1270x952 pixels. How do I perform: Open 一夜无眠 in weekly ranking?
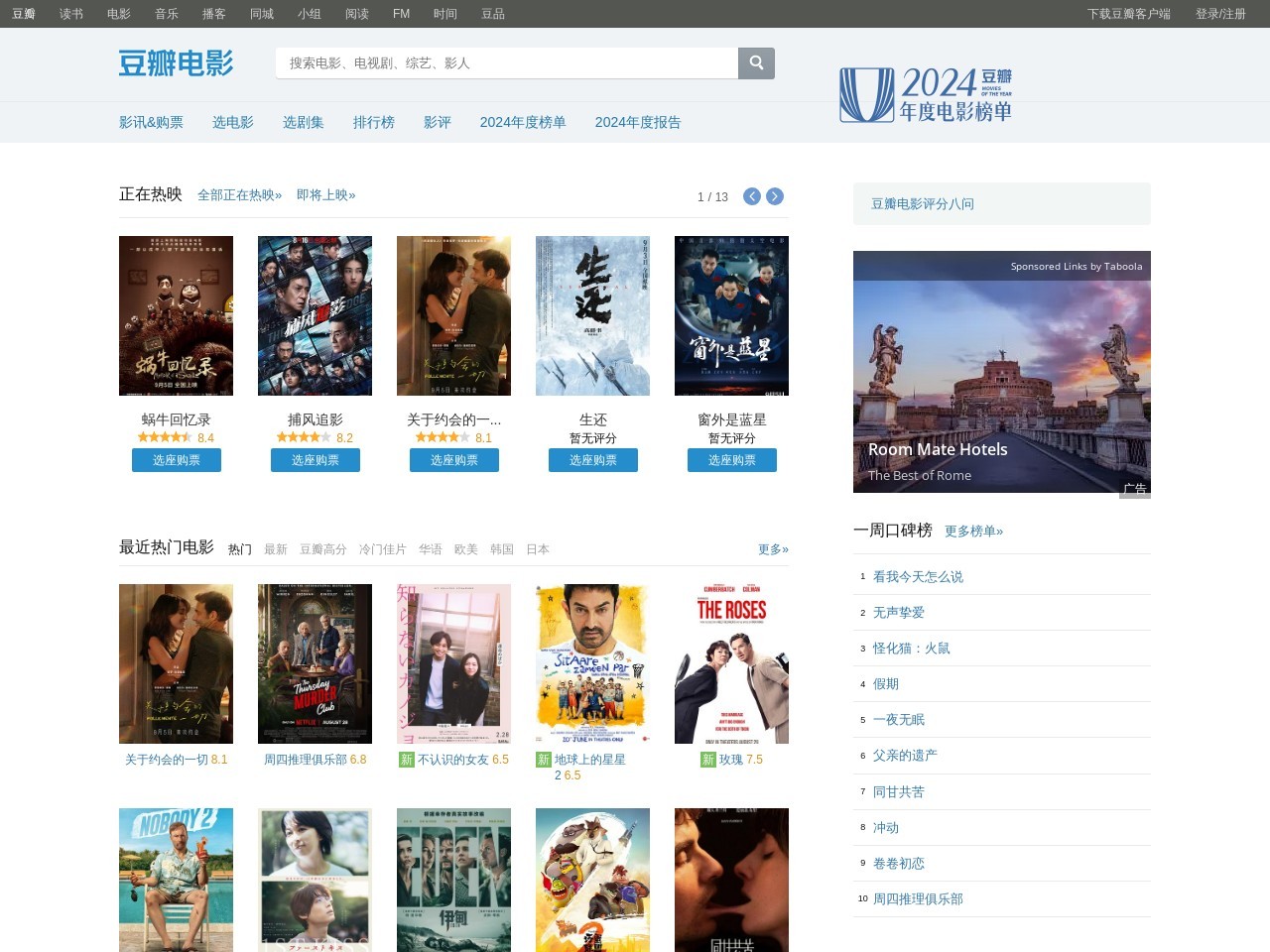tap(899, 719)
